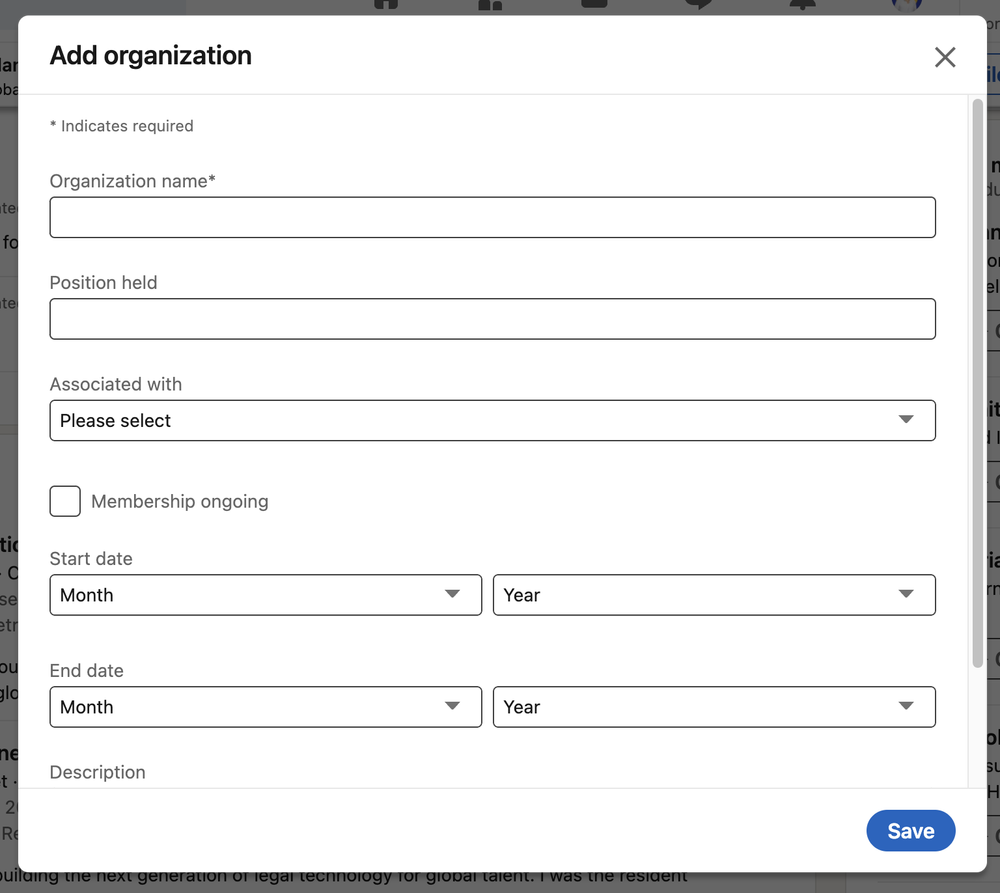Click the Description label

tap(98, 772)
